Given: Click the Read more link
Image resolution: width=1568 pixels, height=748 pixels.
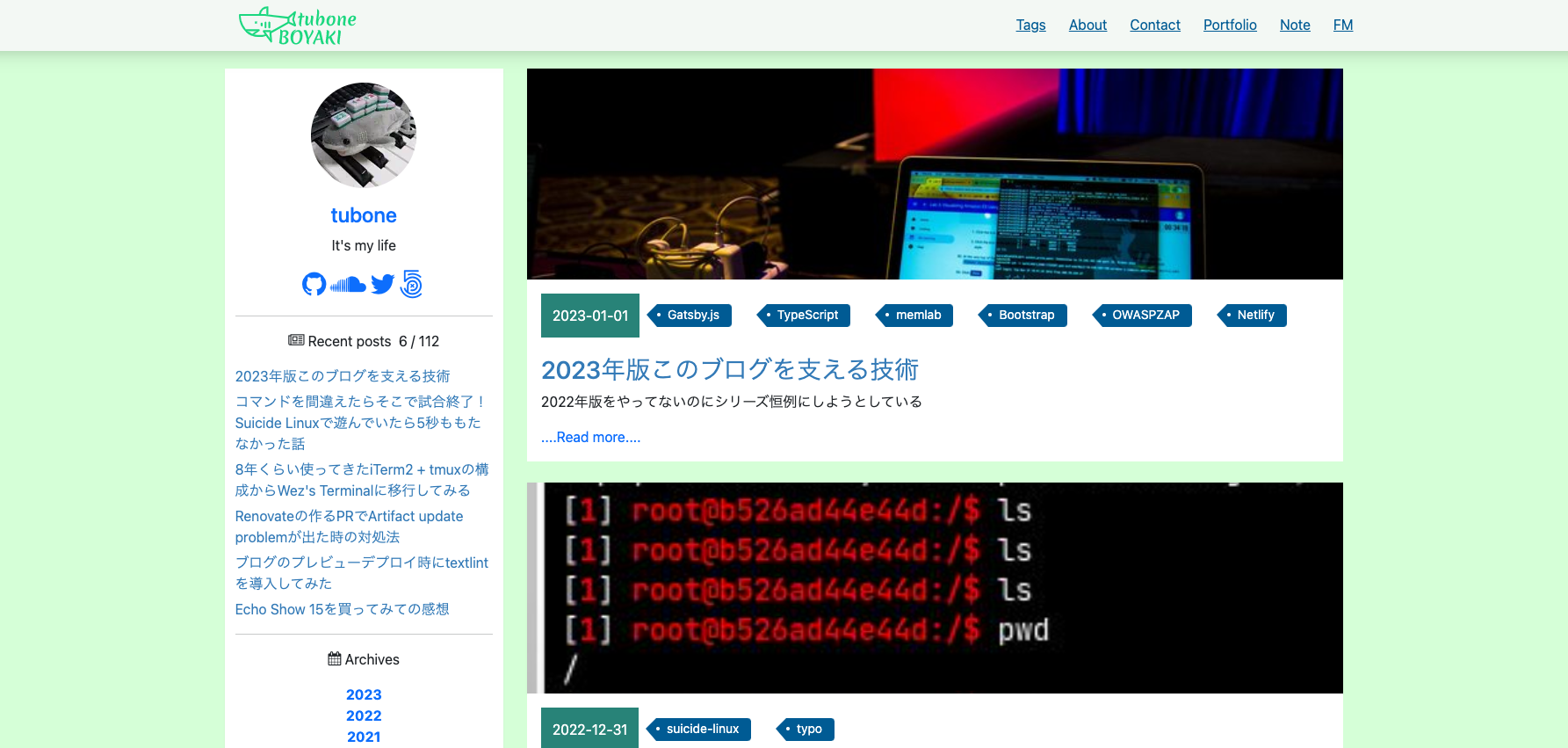Looking at the screenshot, I should pos(590,437).
